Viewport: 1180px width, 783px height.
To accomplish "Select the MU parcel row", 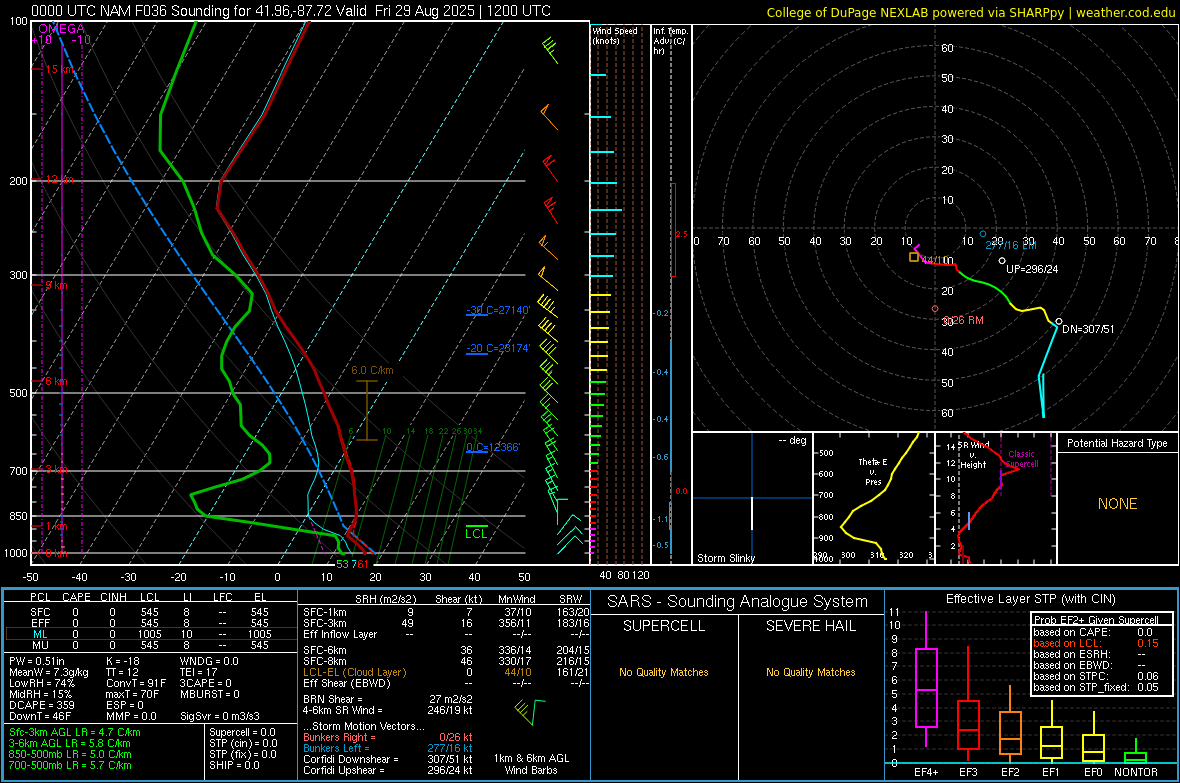I will tap(150, 644).
